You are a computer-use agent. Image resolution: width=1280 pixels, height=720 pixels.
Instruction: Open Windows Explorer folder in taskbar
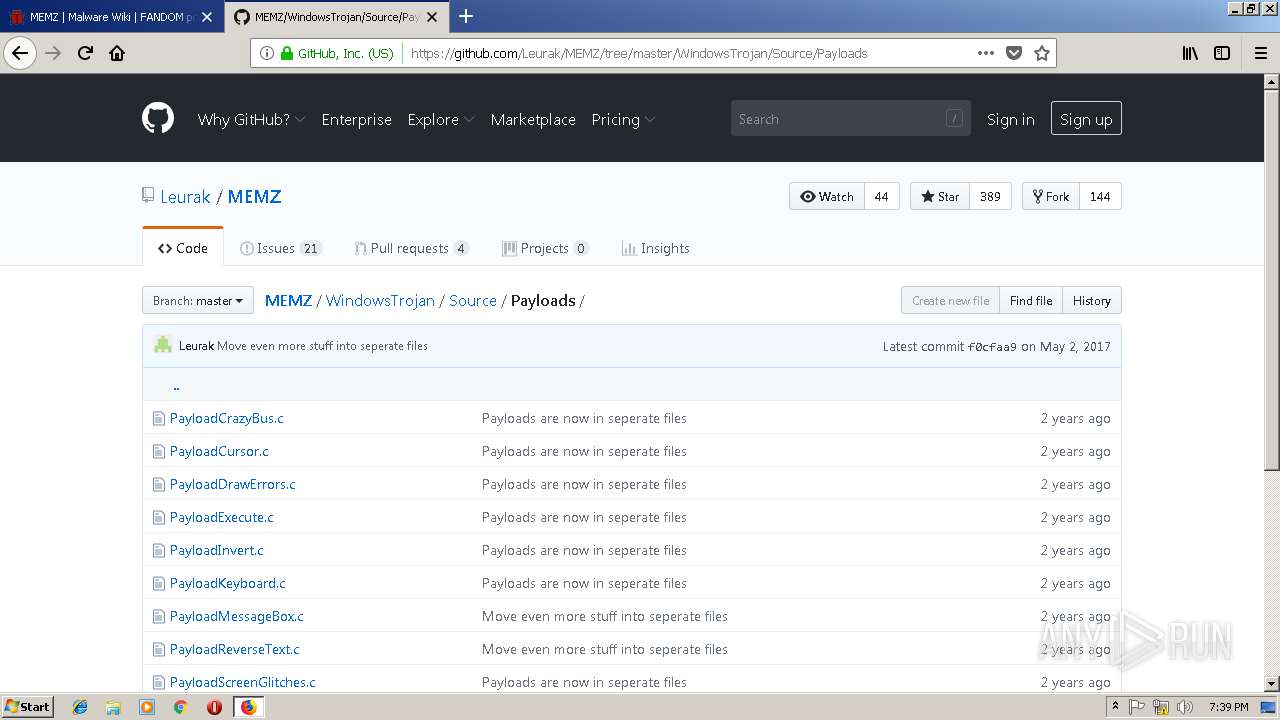coord(113,707)
